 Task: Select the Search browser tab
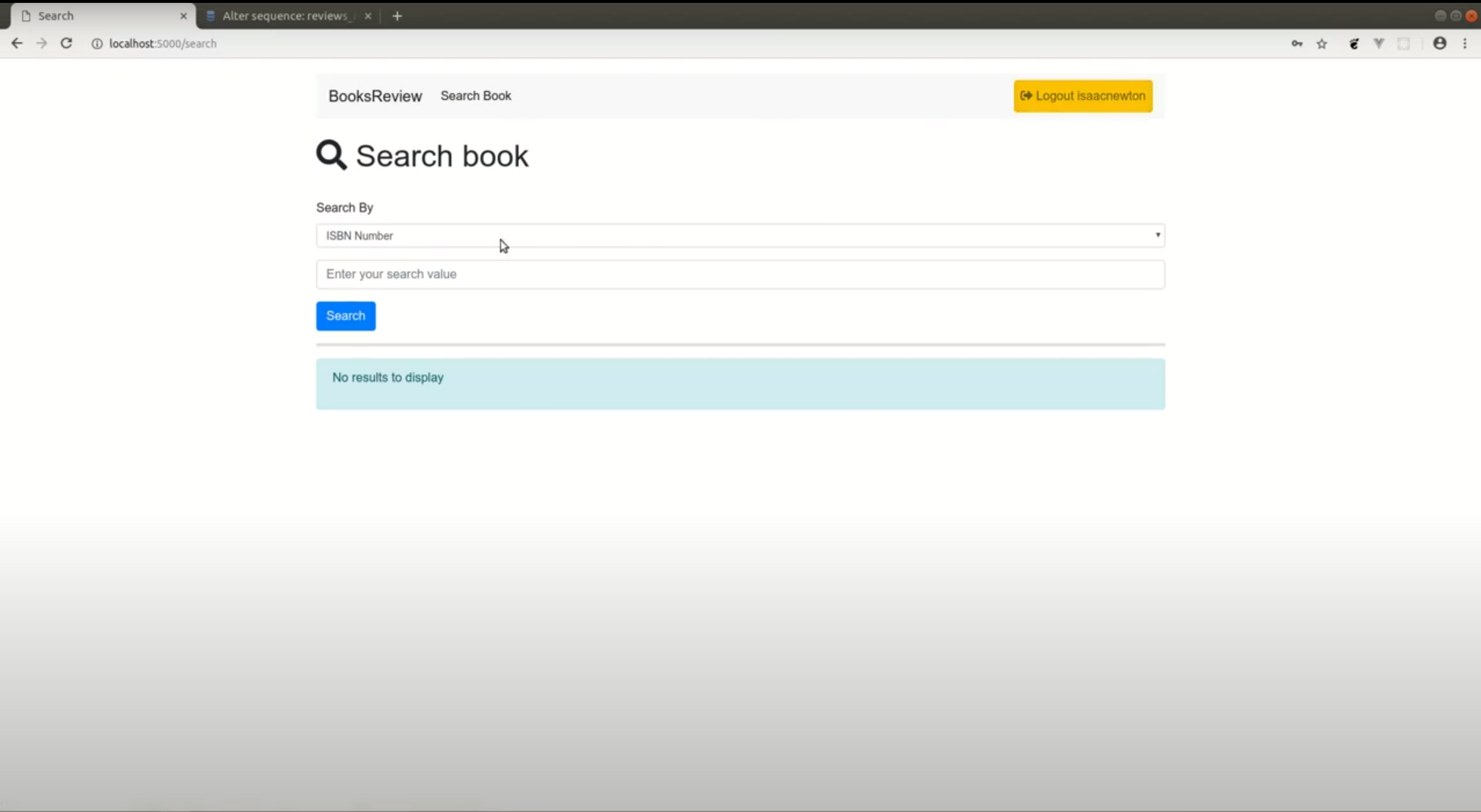pyautogui.click(x=98, y=16)
